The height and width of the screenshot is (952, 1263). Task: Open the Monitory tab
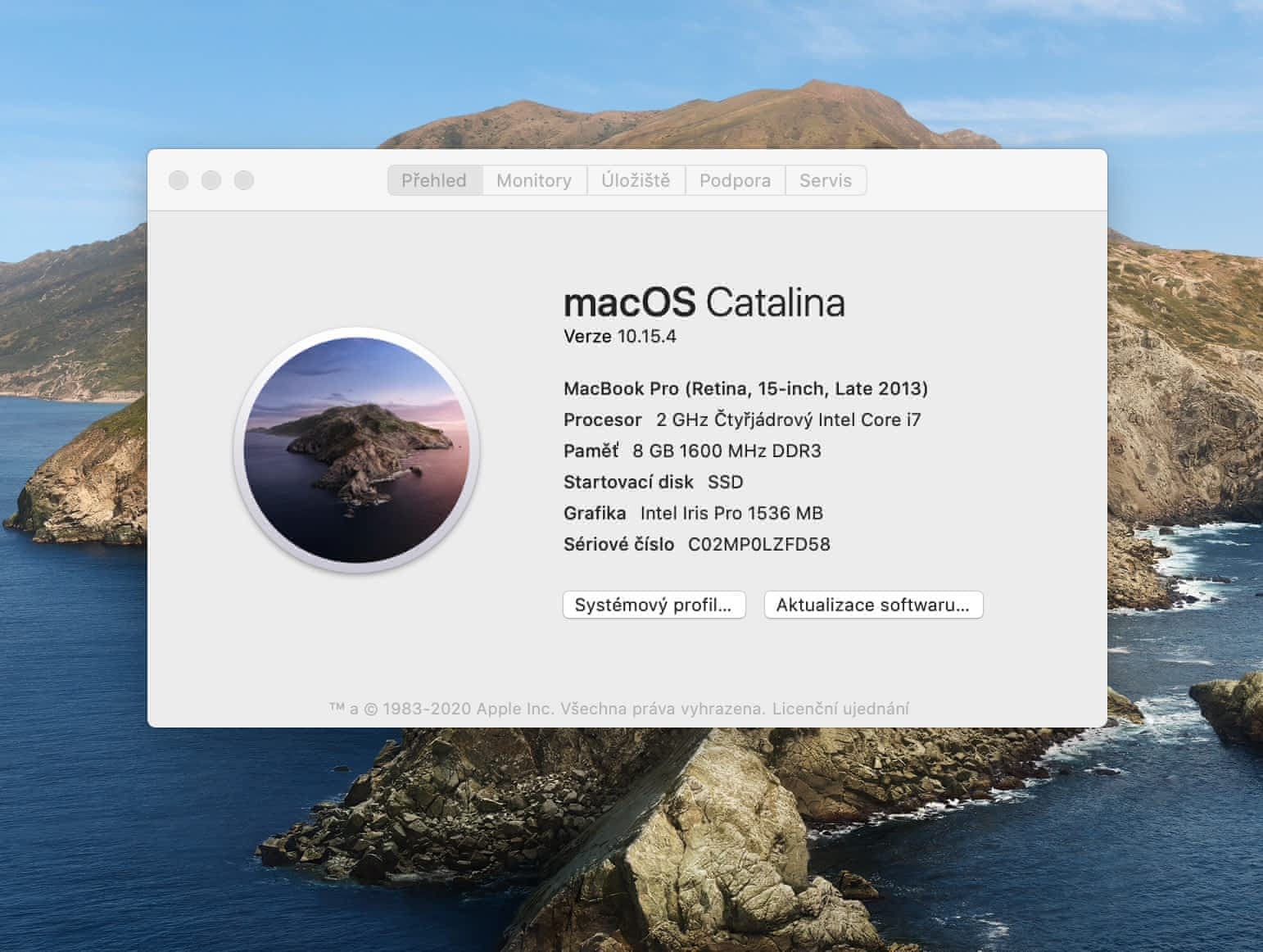[534, 180]
